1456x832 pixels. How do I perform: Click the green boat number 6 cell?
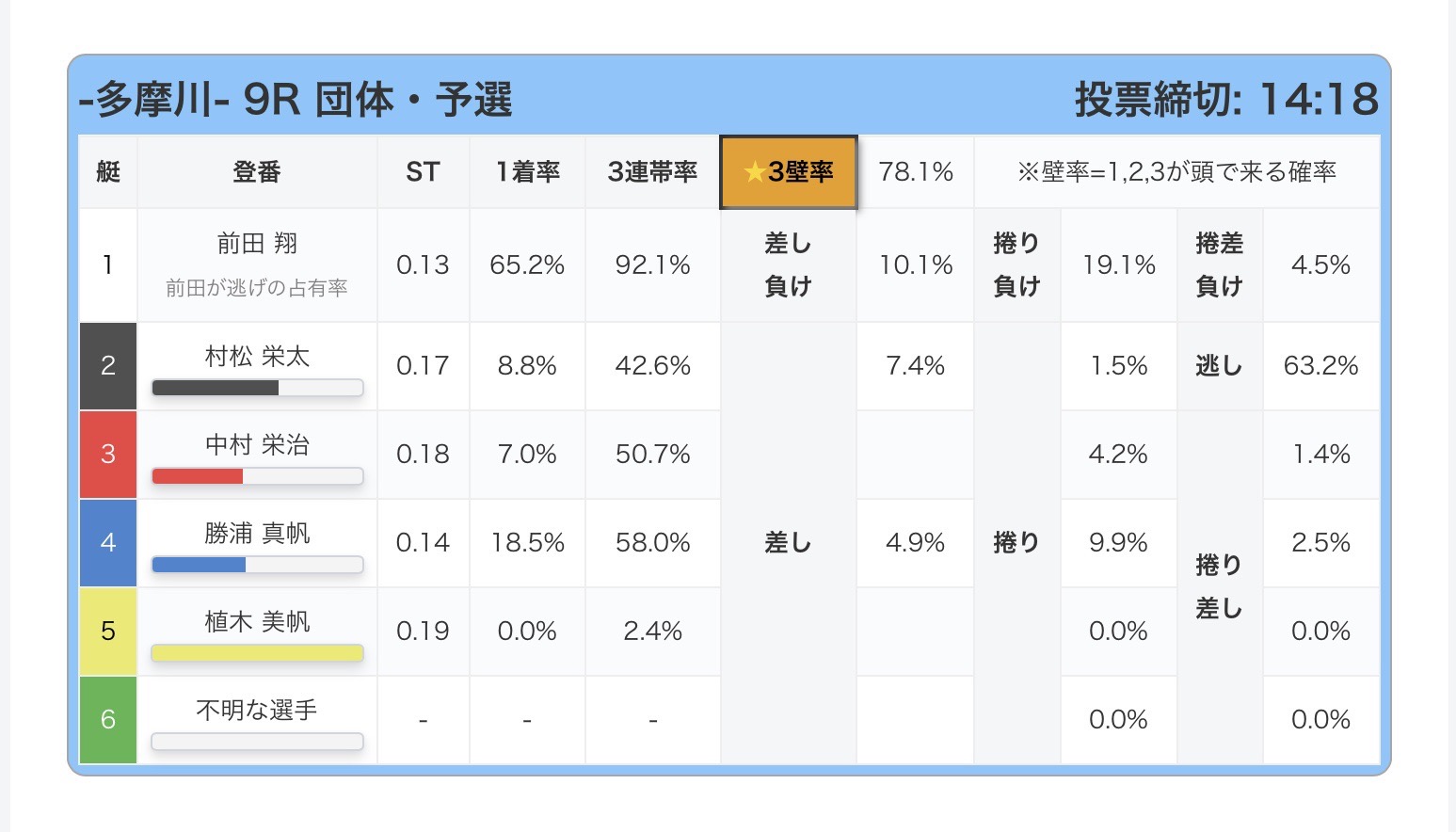pyautogui.click(x=108, y=720)
